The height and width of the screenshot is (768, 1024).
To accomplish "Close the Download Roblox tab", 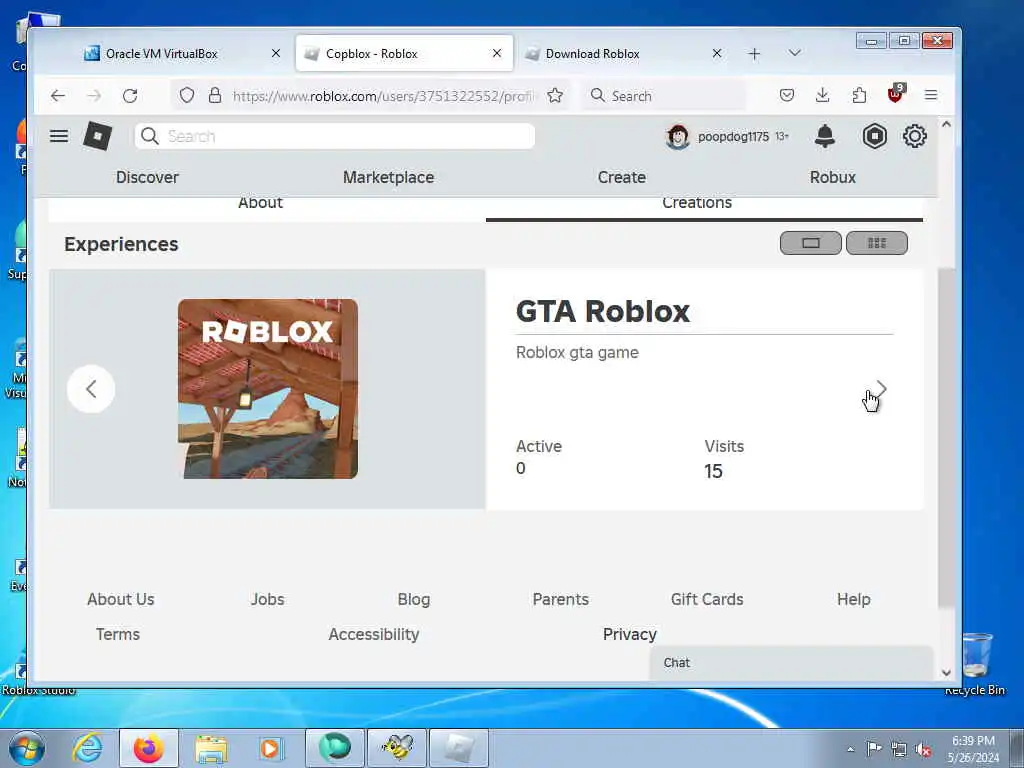I will pyautogui.click(x=717, y=53).
